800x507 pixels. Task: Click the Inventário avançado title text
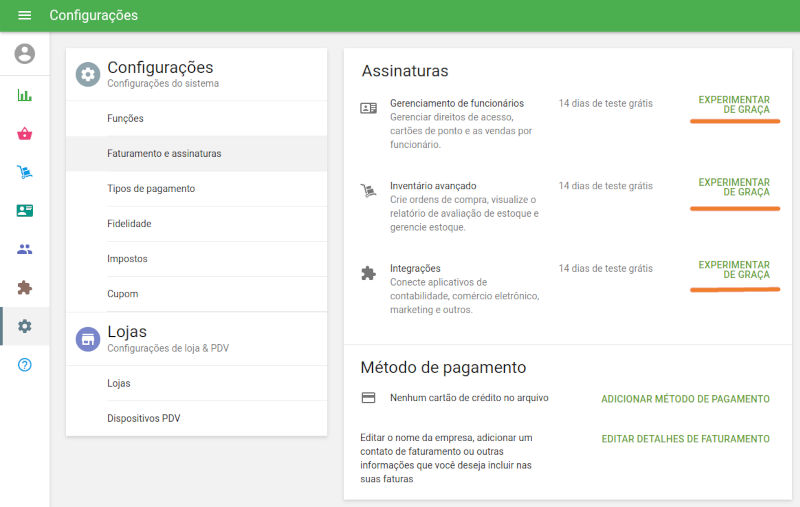[433, 186]
